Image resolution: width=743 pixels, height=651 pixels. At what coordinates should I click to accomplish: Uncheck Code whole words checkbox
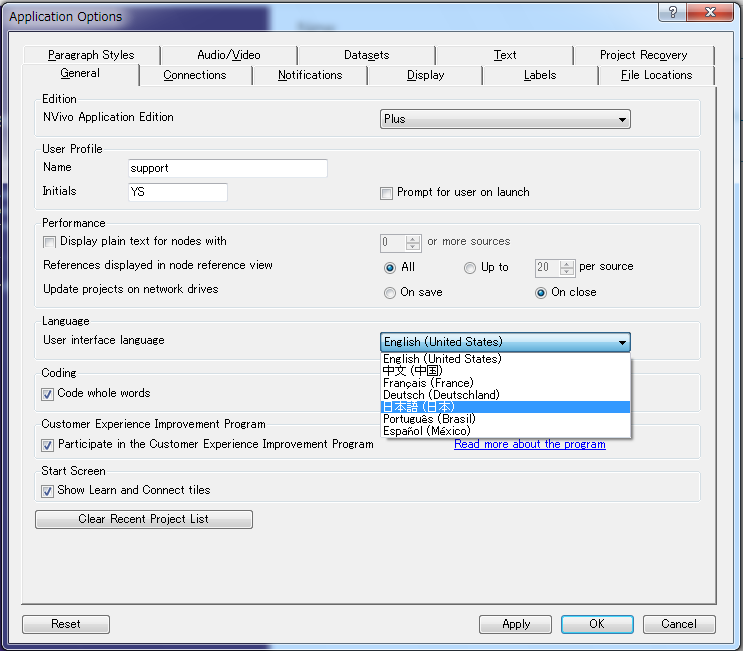[x=47, y=394]
